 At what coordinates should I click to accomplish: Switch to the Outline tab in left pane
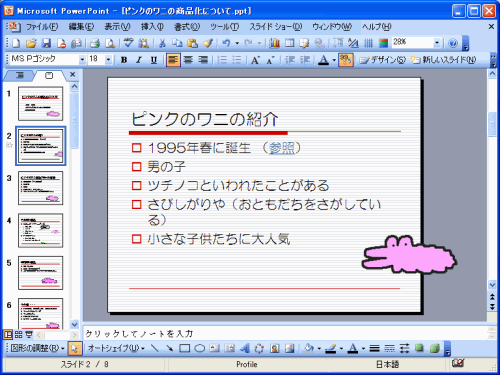20,75
